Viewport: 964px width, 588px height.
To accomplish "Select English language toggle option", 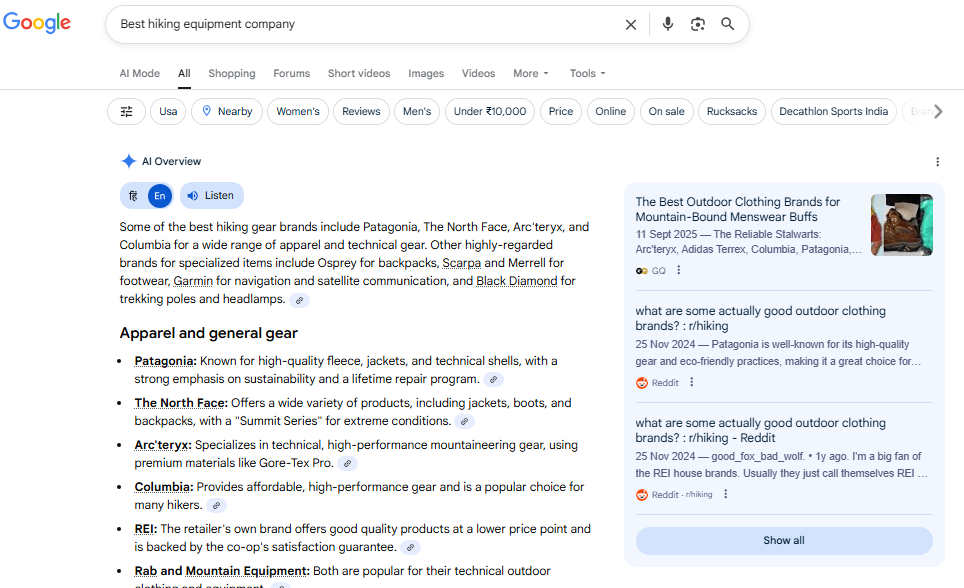I will (159, 196).
